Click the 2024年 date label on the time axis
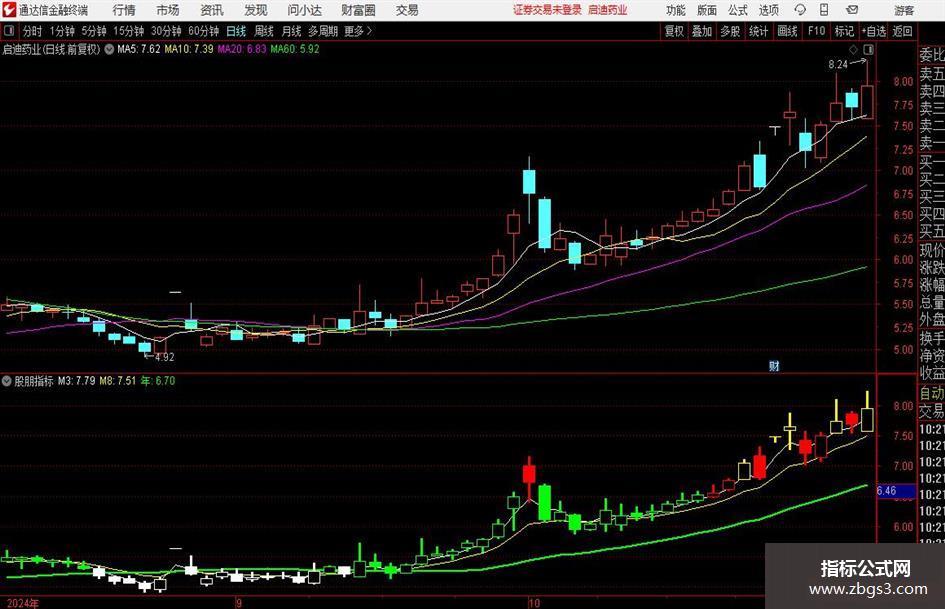The height and width of the screenshot is (609, 945). pyautogui.click(x=23, y=603)
